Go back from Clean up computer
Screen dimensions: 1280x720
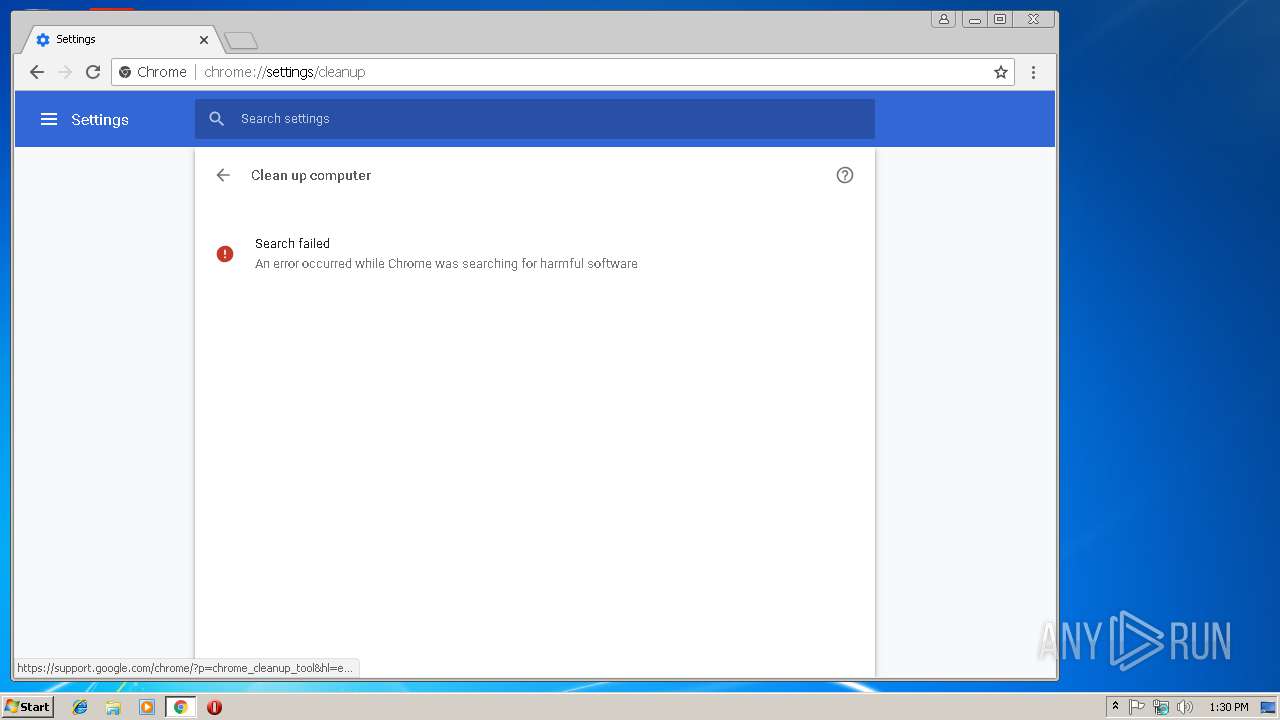(223, 175)
